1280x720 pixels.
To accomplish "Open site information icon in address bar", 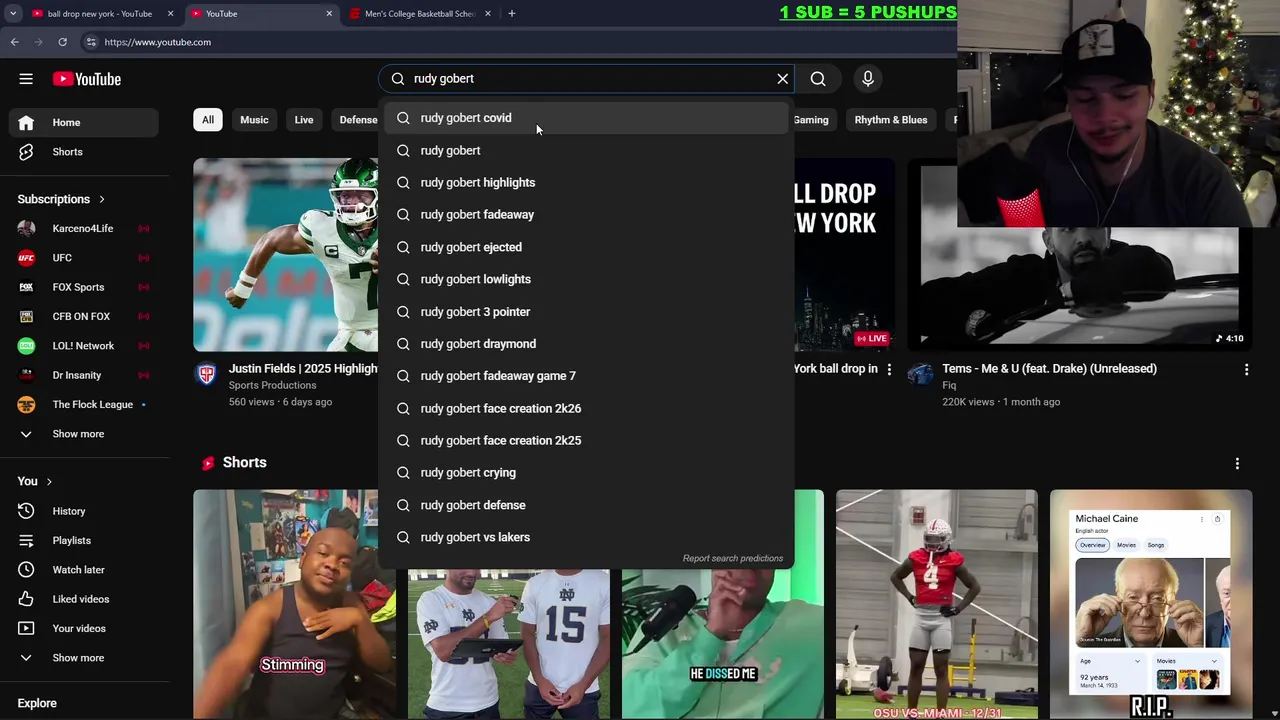I will pos(91,42).
